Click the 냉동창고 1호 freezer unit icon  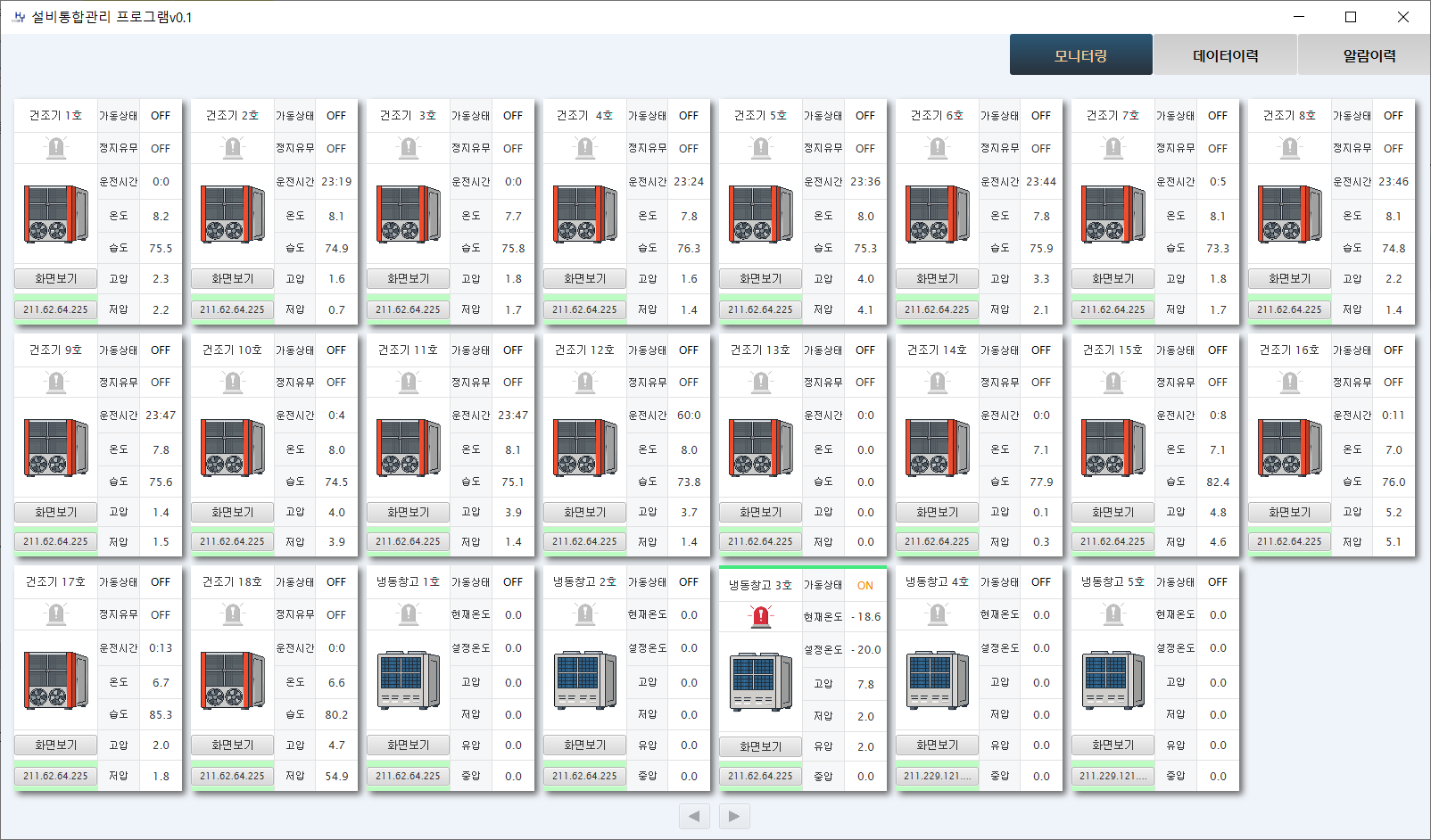pos(408,680)
